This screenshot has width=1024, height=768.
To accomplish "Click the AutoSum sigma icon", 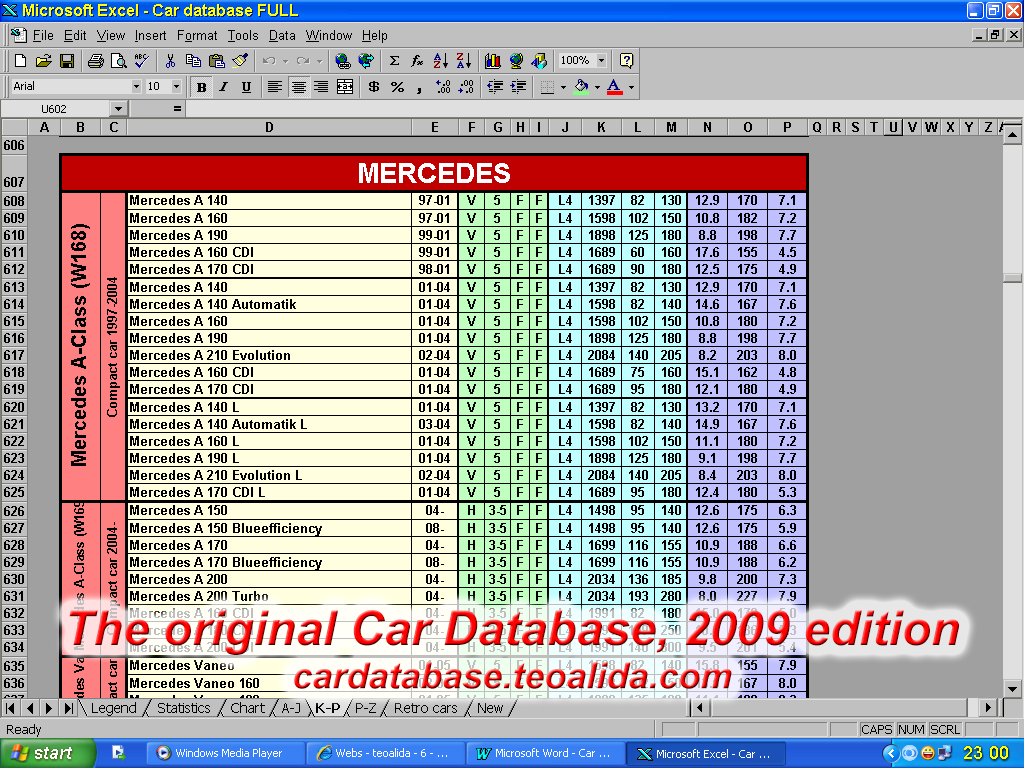I will tap(394, 61).
